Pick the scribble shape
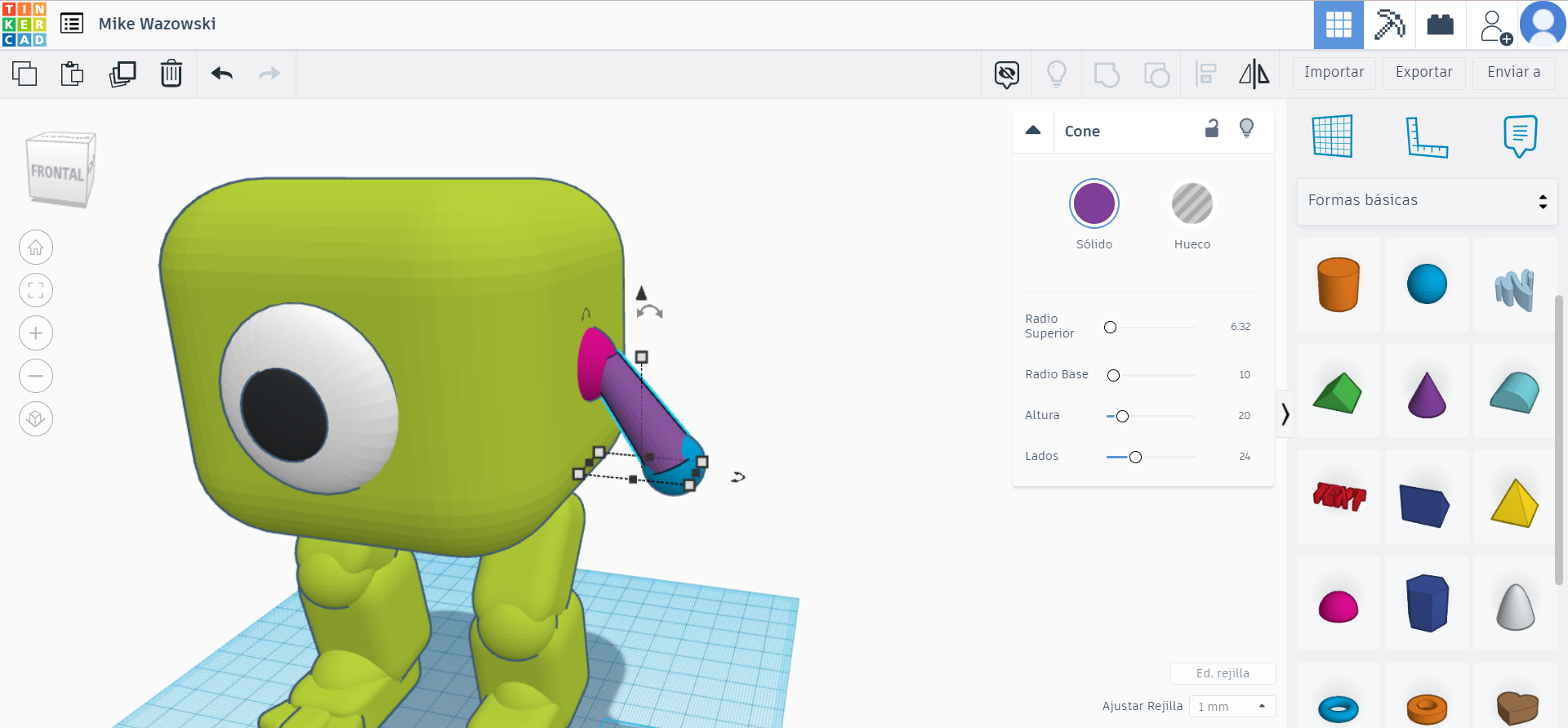Viewport: 1568px width, 728px height. 1515,288
